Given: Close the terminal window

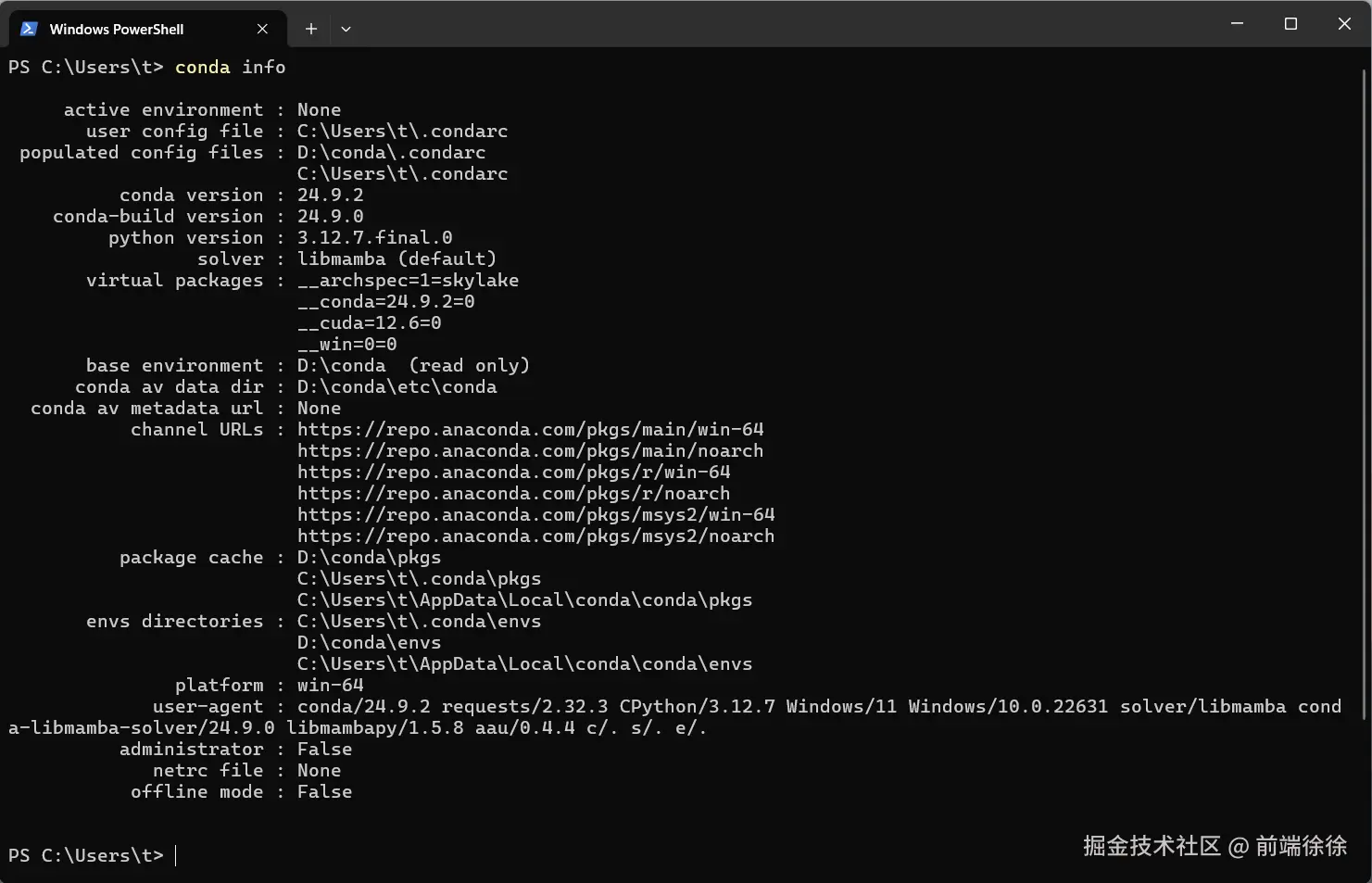Looking at the screenshot, I should pyautogui.click(x=1344, y=23).
